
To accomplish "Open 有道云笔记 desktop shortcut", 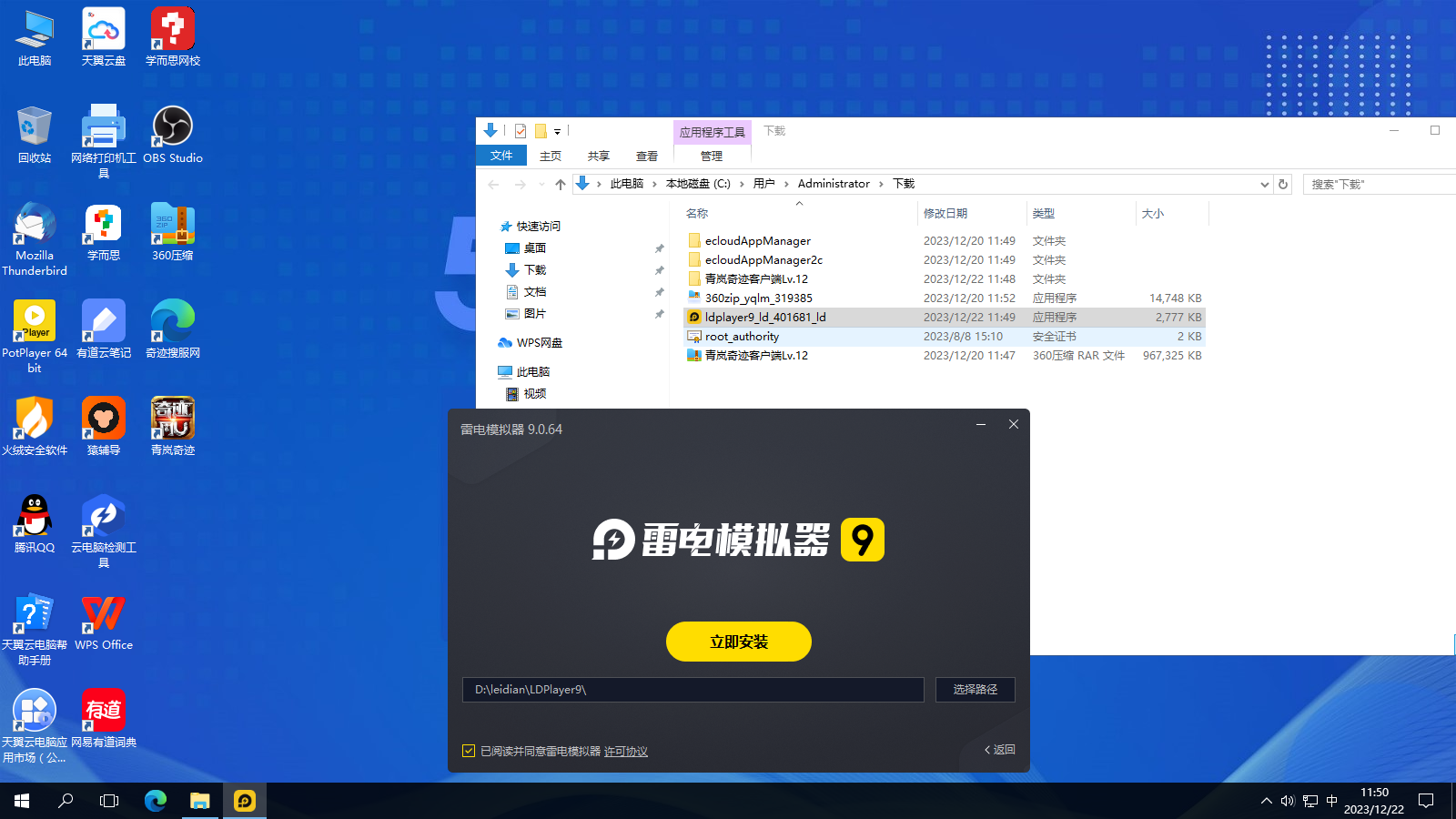I will (x=104, y=329).
